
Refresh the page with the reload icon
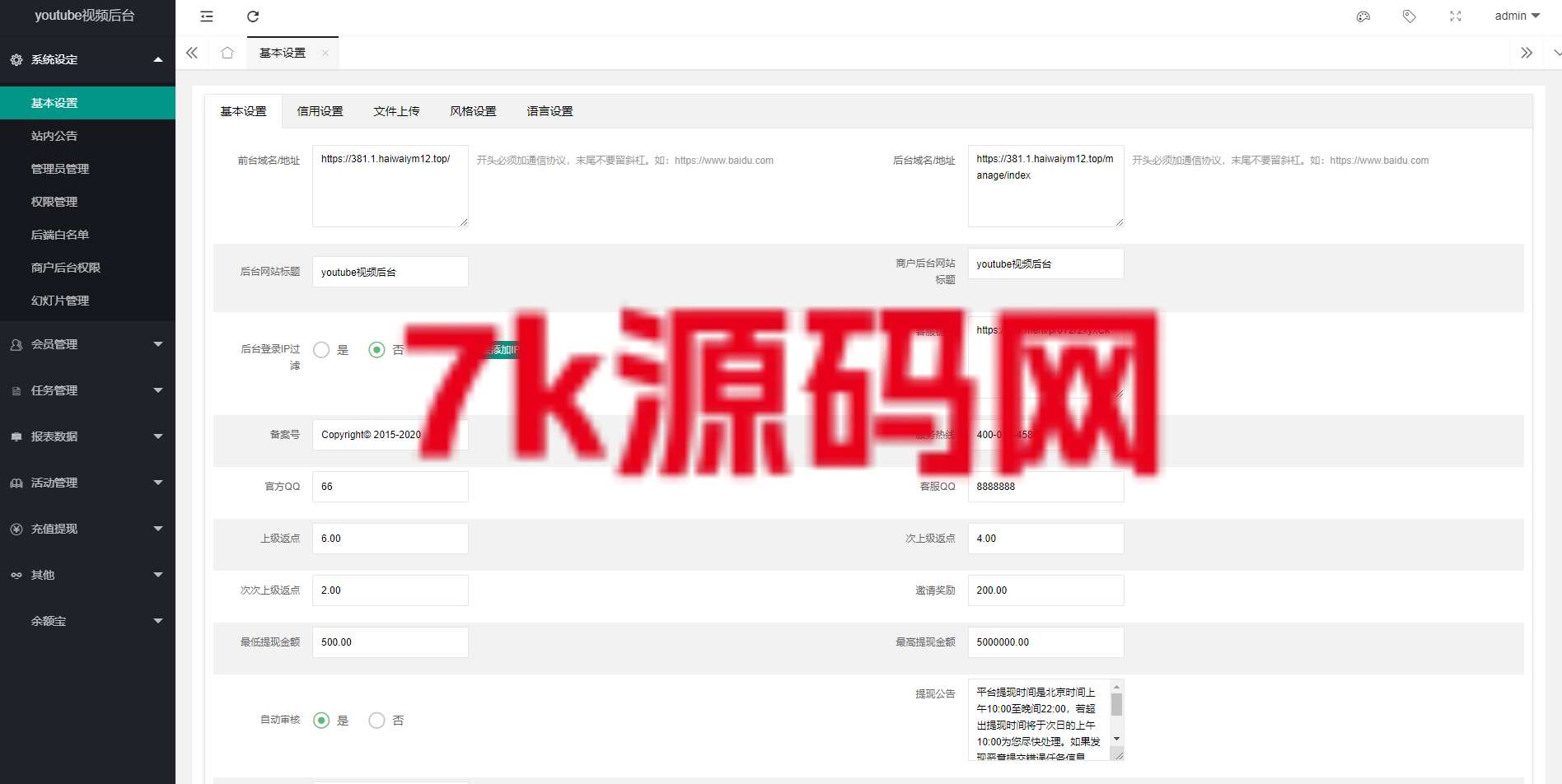tap(253, 16)
